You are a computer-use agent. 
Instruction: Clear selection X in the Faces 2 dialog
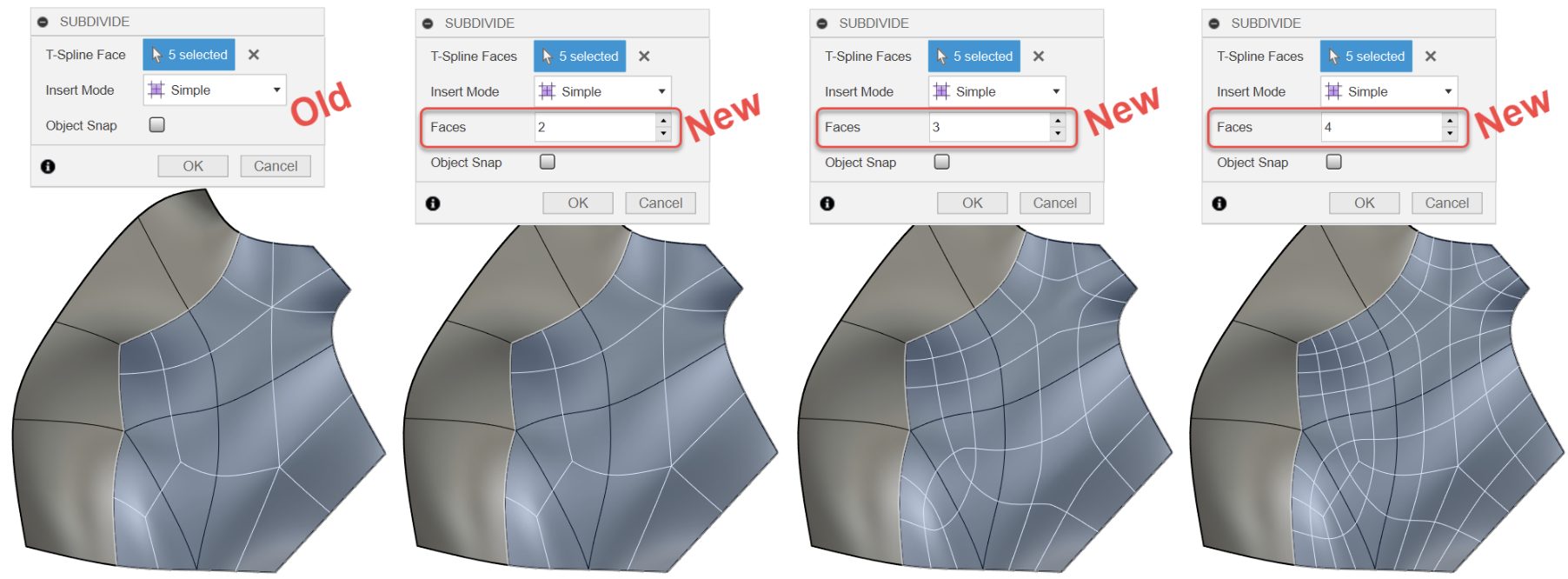coord(644,57)
